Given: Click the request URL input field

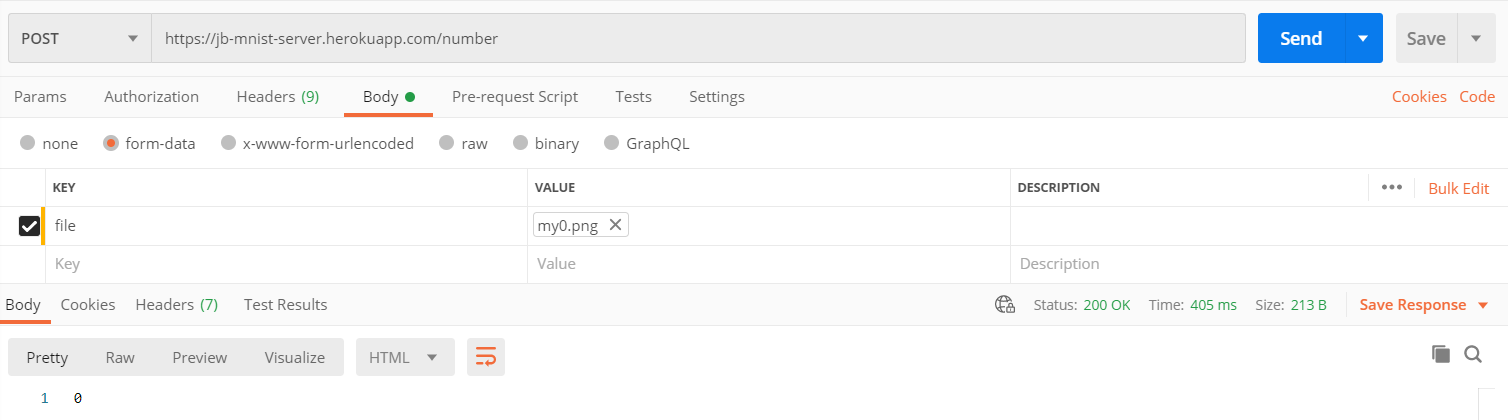Looking at the screenshot, I should tap(698, 38).
